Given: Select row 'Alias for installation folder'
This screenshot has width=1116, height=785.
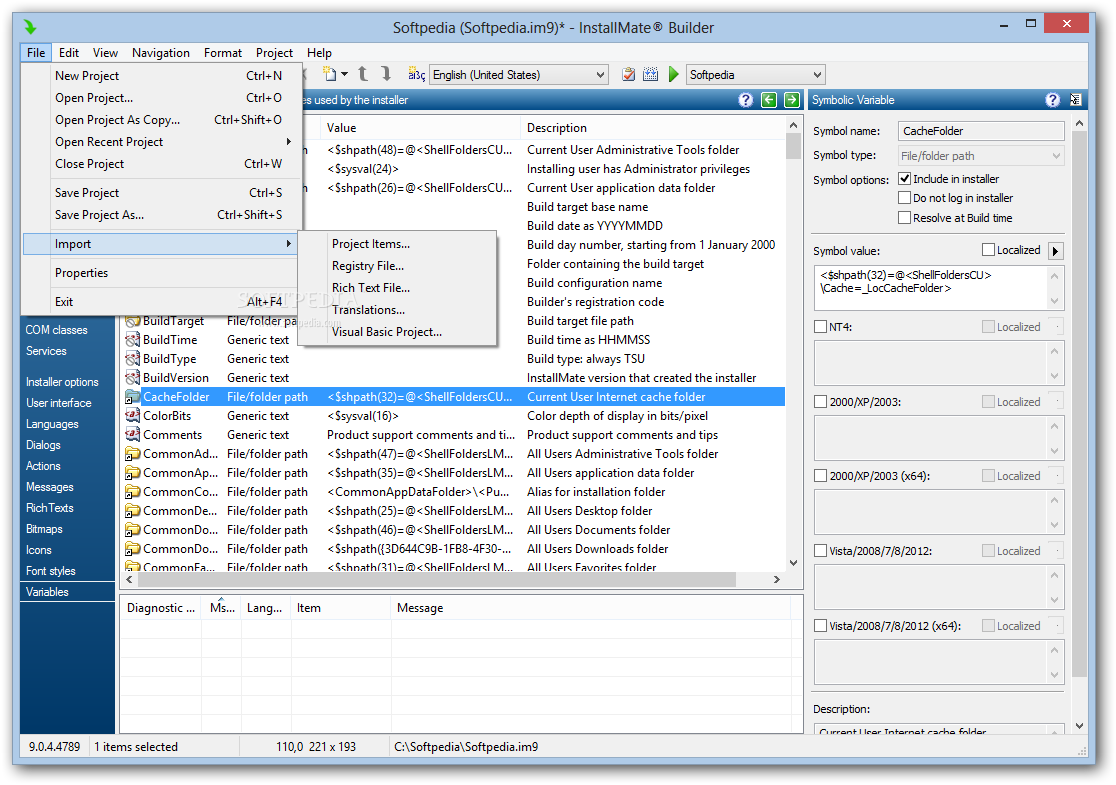Looking at the screenshot, I should [x=454, y=492].
